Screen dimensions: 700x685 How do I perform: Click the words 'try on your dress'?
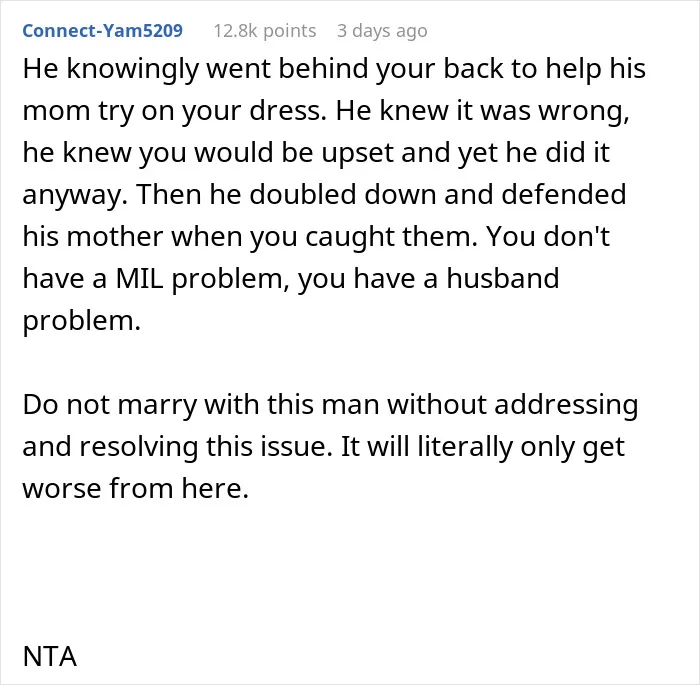click(x=212, y=112)
